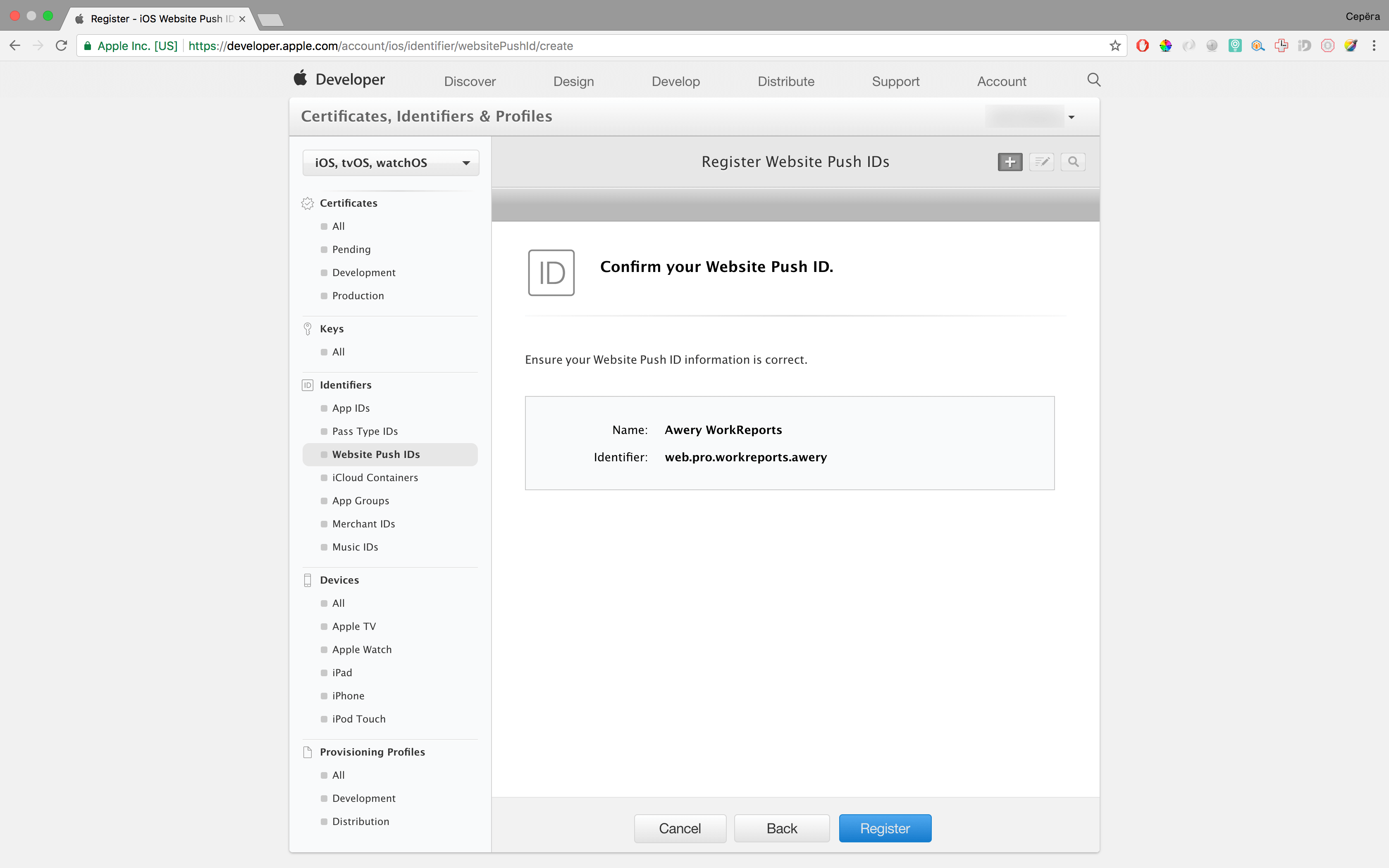This screenshot has height=868, width=1389.
Task: Click the Apple logo in navigation bar
Action: click(x=300, y=79)
